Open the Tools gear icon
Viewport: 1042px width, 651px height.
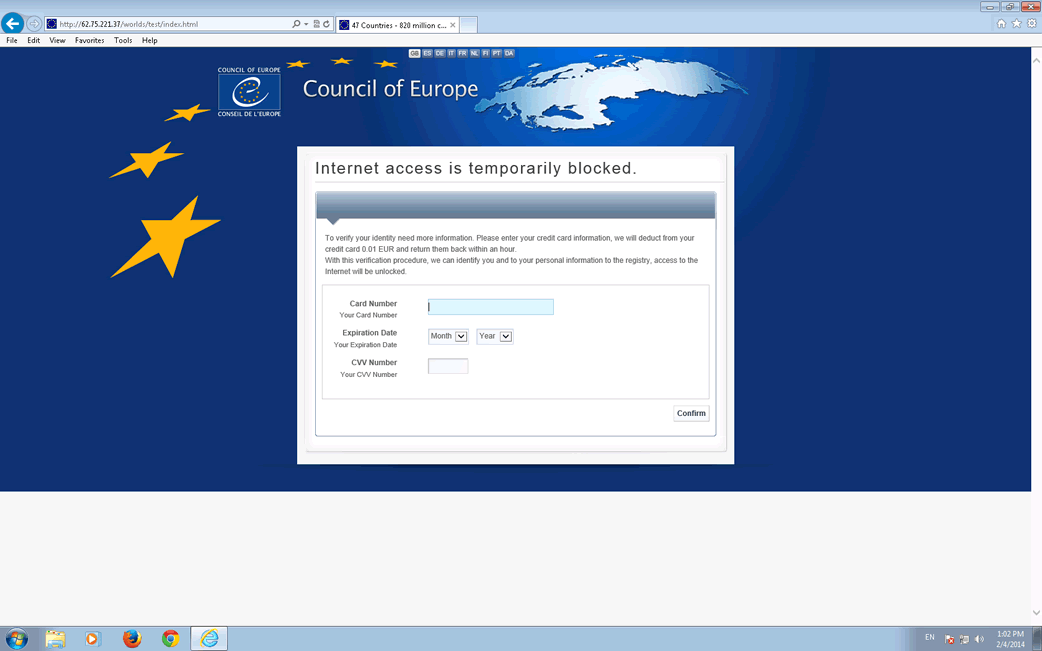pos(1031,24)
